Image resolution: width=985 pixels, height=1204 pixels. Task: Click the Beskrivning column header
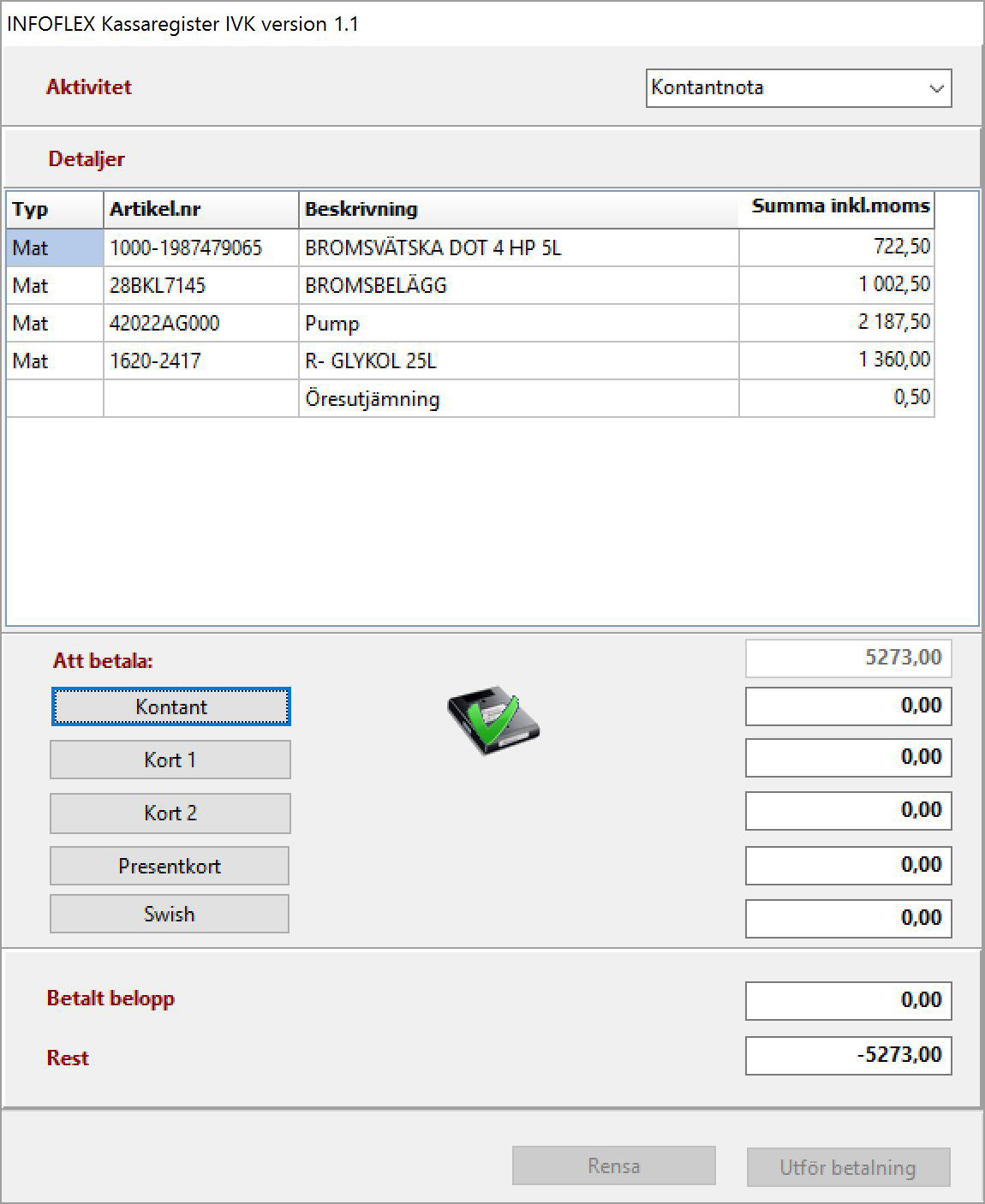tap(518, 210)
